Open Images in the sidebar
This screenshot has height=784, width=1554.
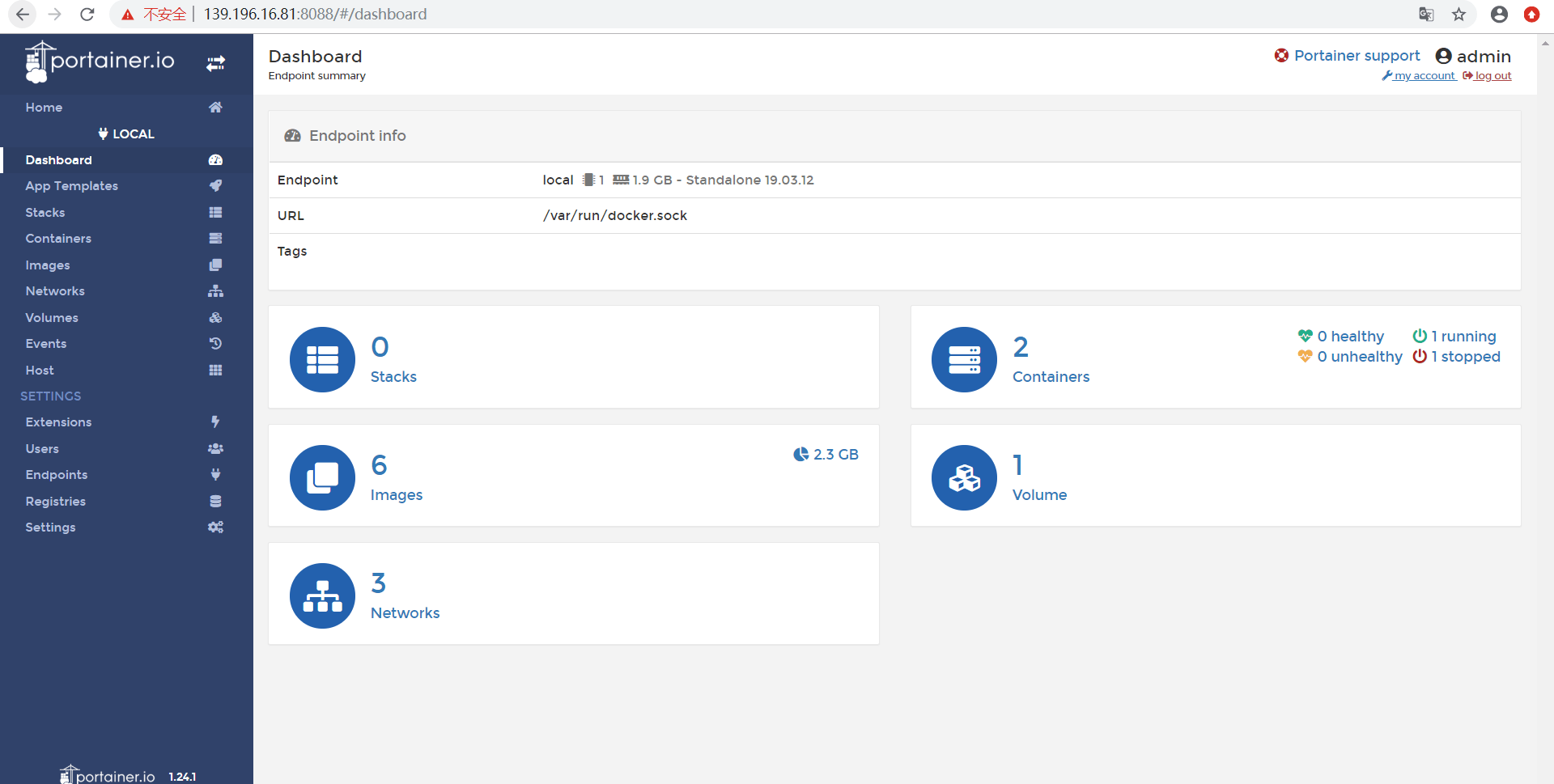click(47, 265)
